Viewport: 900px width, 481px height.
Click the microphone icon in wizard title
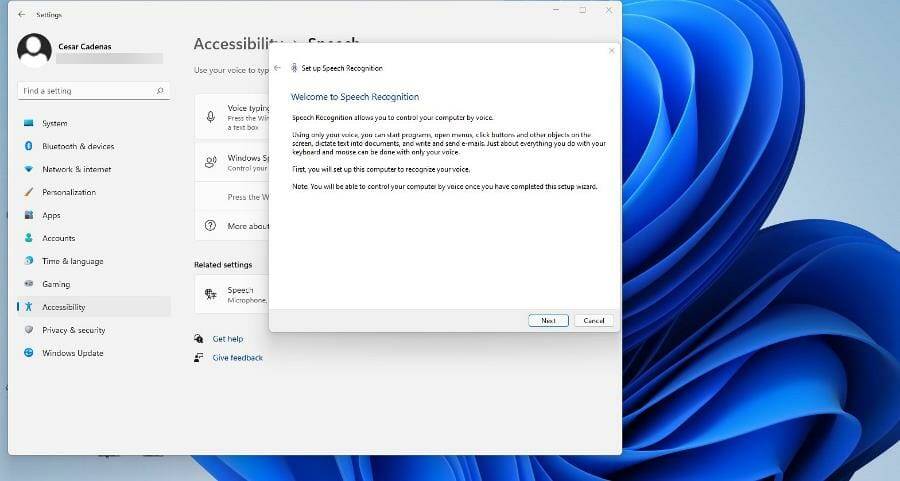pyautogui.click(x=294, y=68)
